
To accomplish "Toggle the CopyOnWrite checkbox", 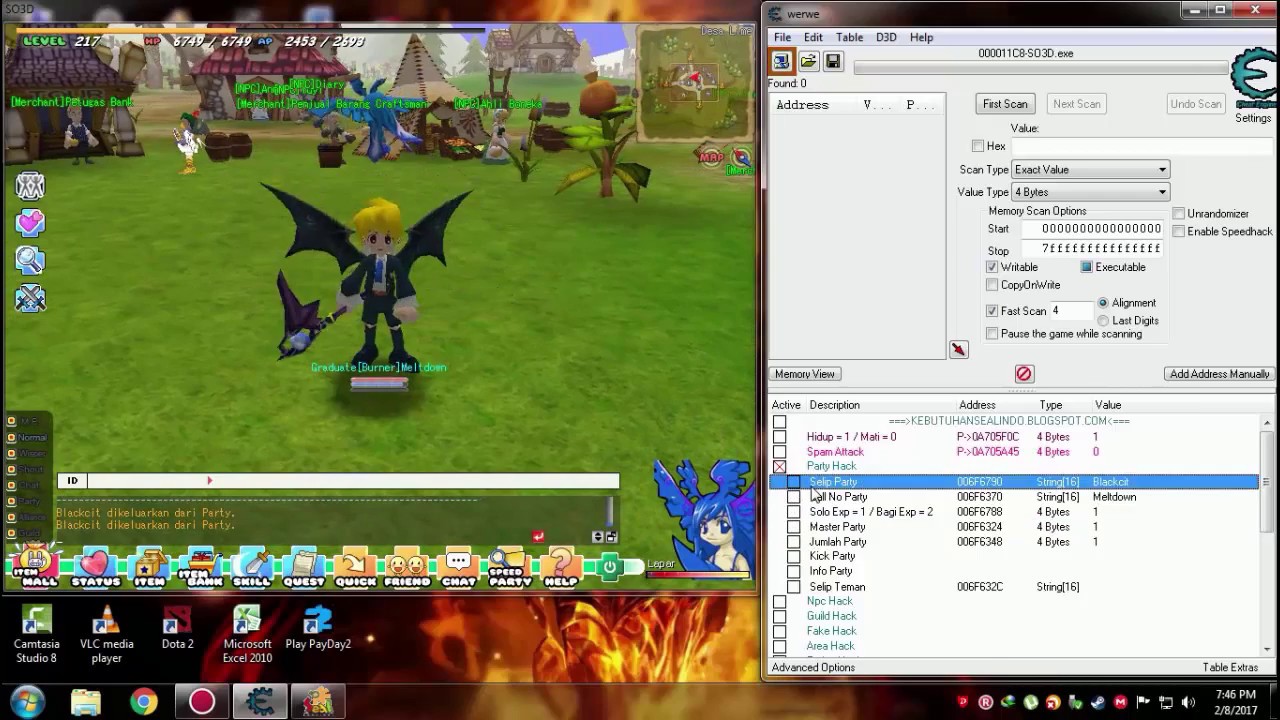I will tap(992, 285).
